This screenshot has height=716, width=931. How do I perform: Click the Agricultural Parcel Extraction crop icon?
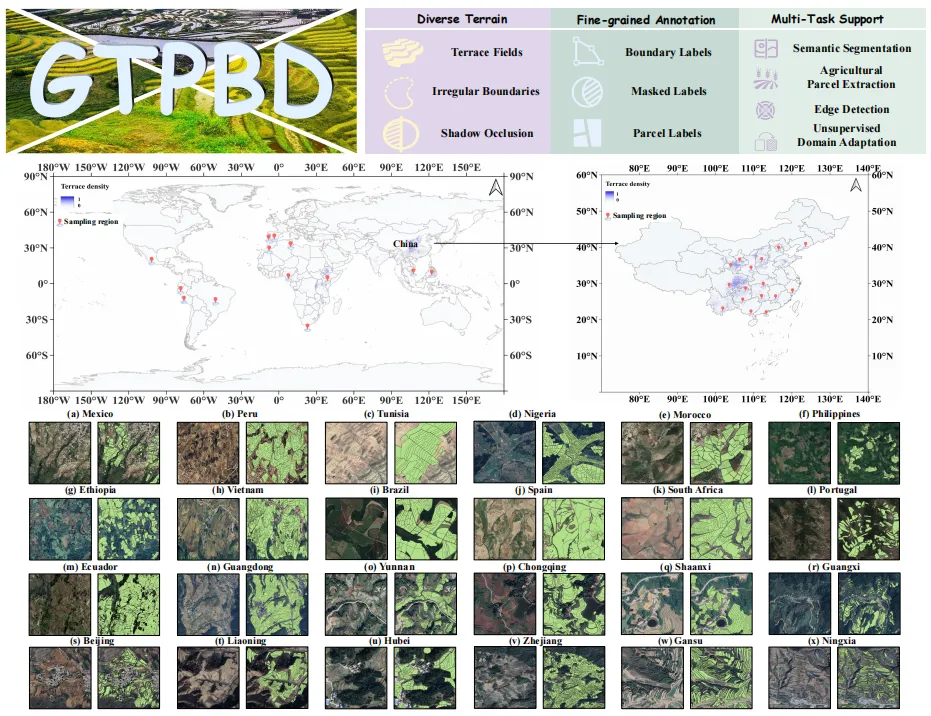(765, 78)
